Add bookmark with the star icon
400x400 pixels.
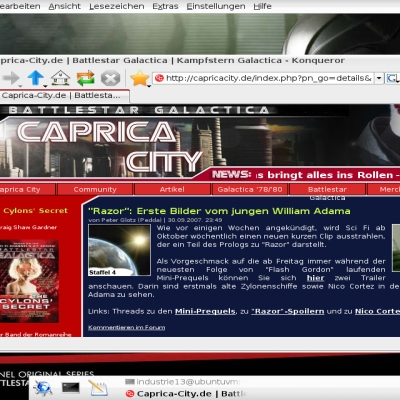point(140,78)
